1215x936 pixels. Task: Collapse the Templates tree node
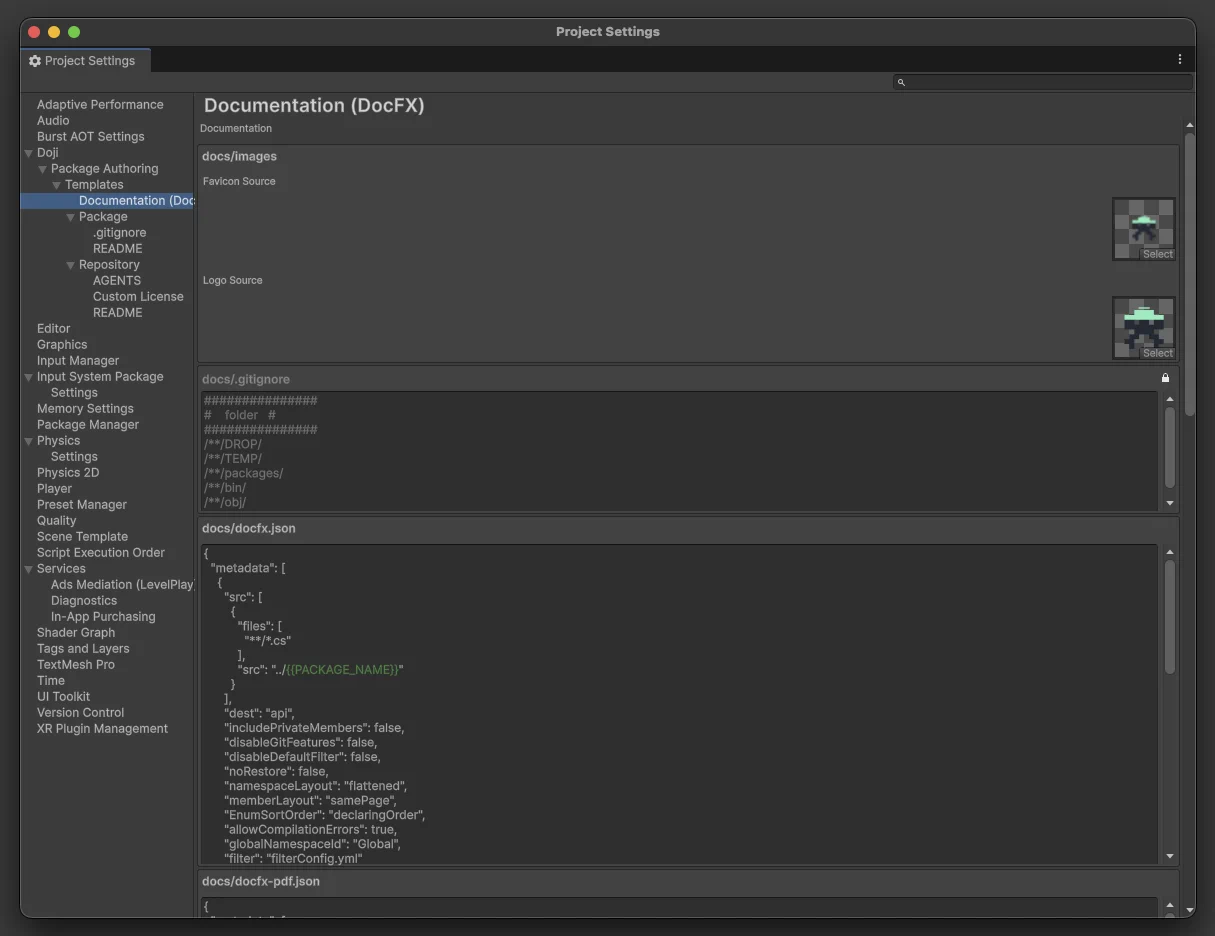coord(57,185)
